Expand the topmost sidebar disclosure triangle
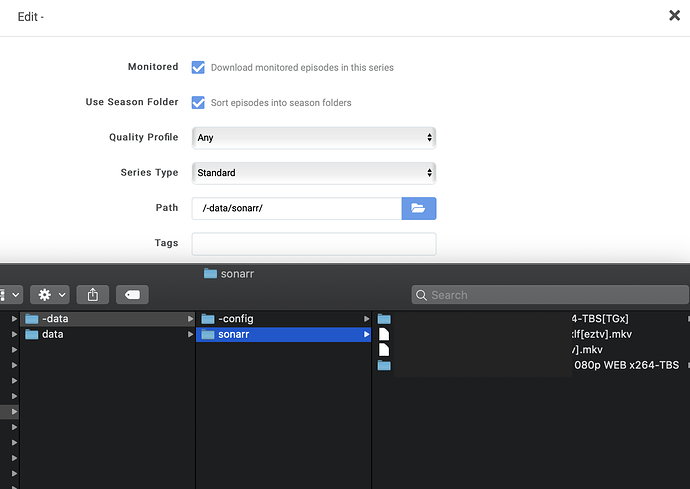The image size is (690, 489). pyautogui.click(x=14, y=319)
